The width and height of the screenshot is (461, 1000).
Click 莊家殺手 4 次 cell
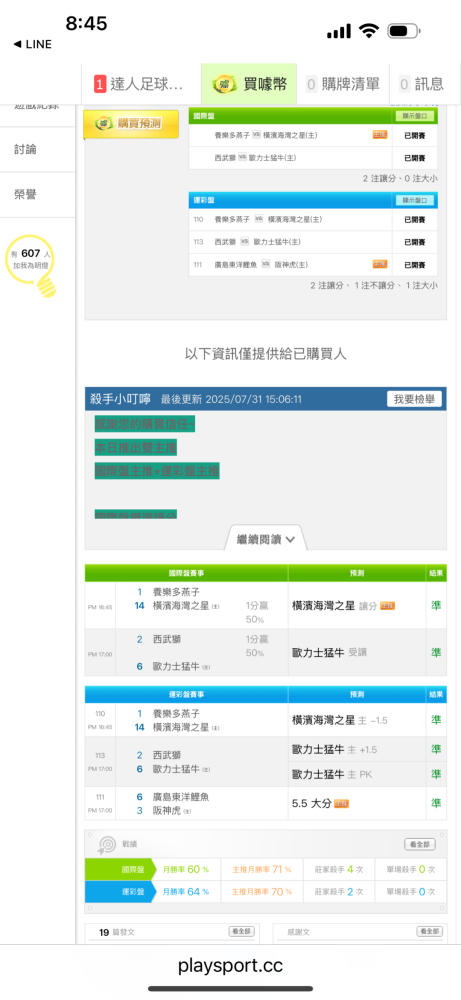click(339, 869)
